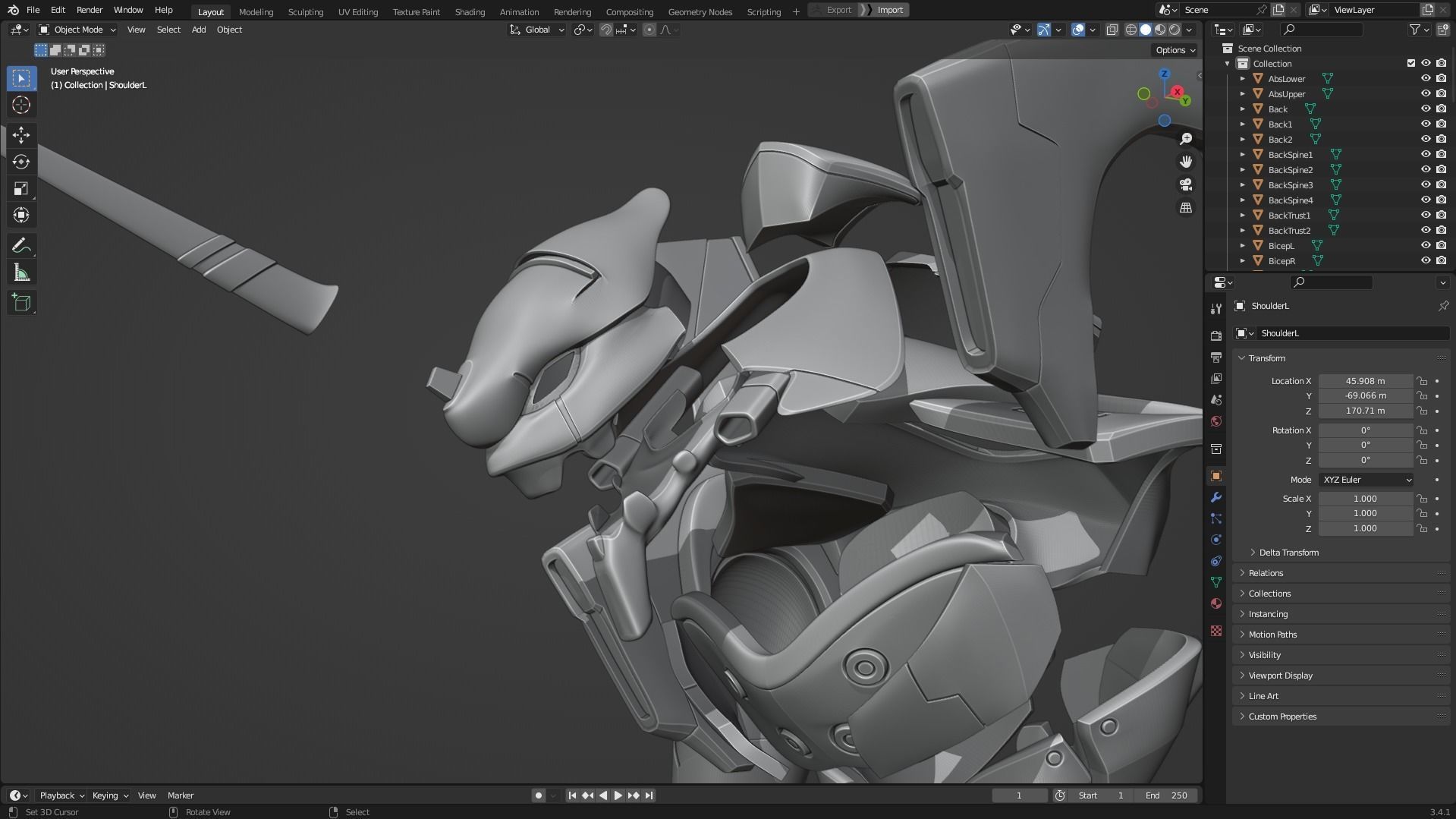The height and width of the screenshot is (819, 1456).
Task: Open the Material properties tab
Action: point(1216,603)
